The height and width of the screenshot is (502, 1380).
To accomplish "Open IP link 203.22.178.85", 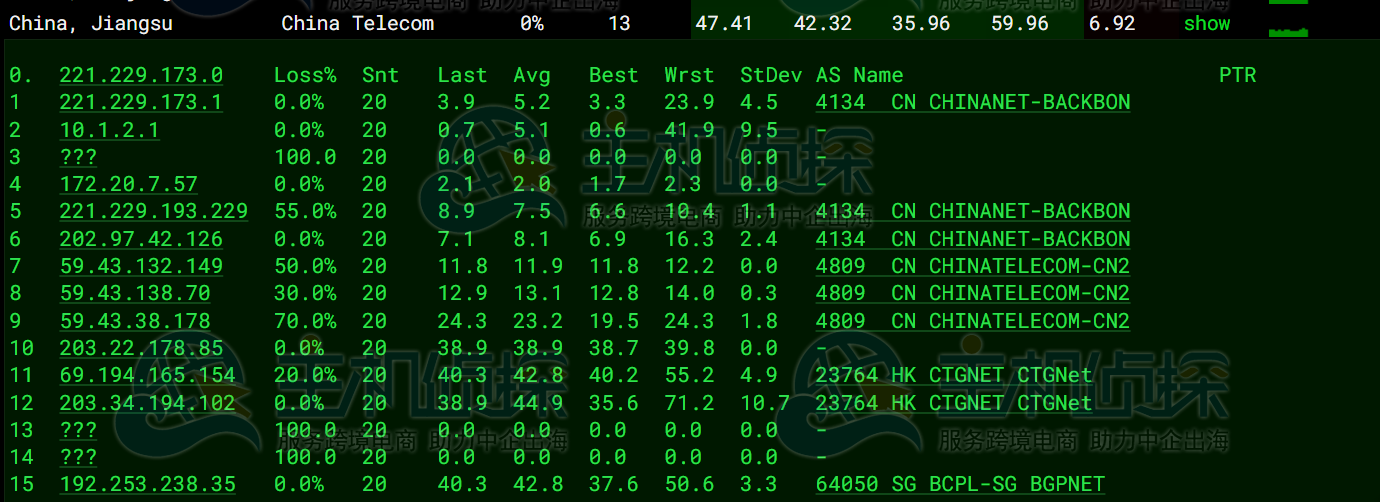I will 141,348.
